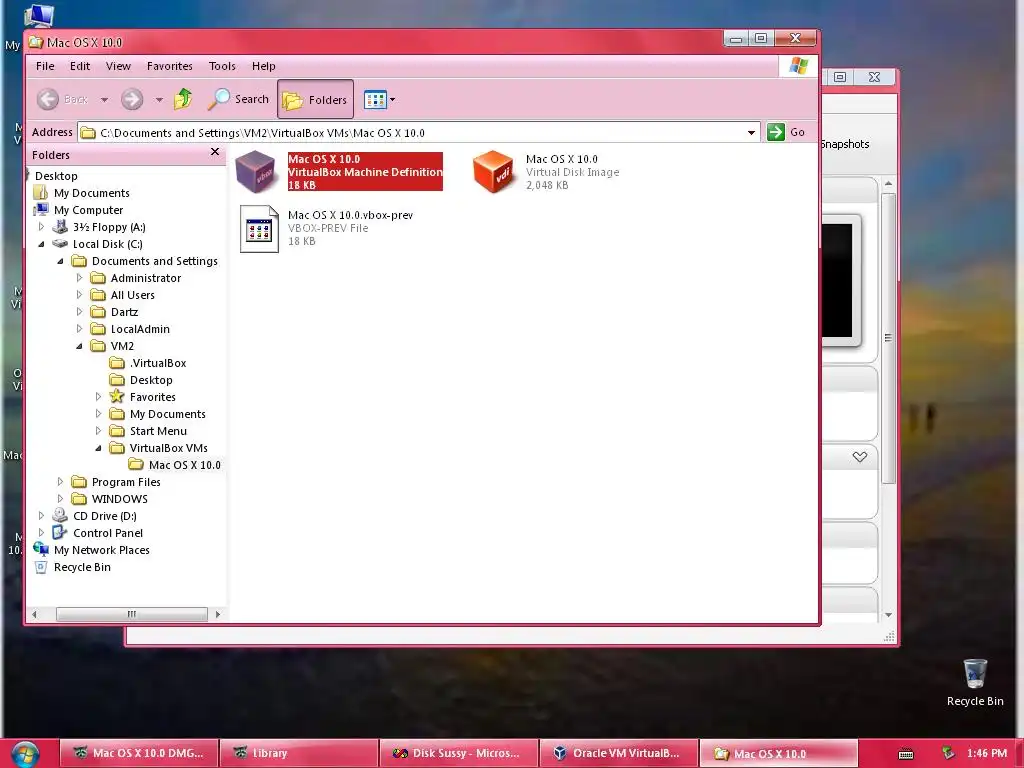Click the Go button
Viewport: 1024px width, 768px height.
coord(786,132)
